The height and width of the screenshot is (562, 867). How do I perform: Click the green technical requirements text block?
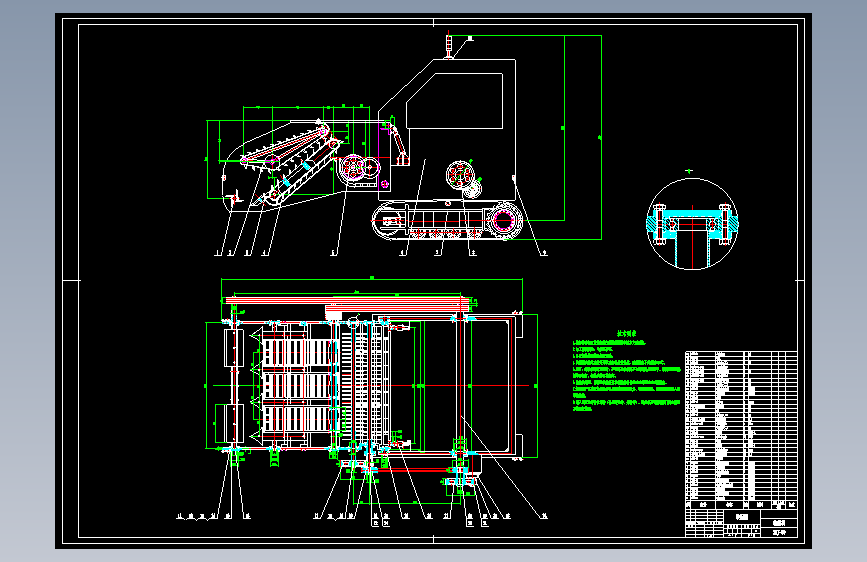627,371
